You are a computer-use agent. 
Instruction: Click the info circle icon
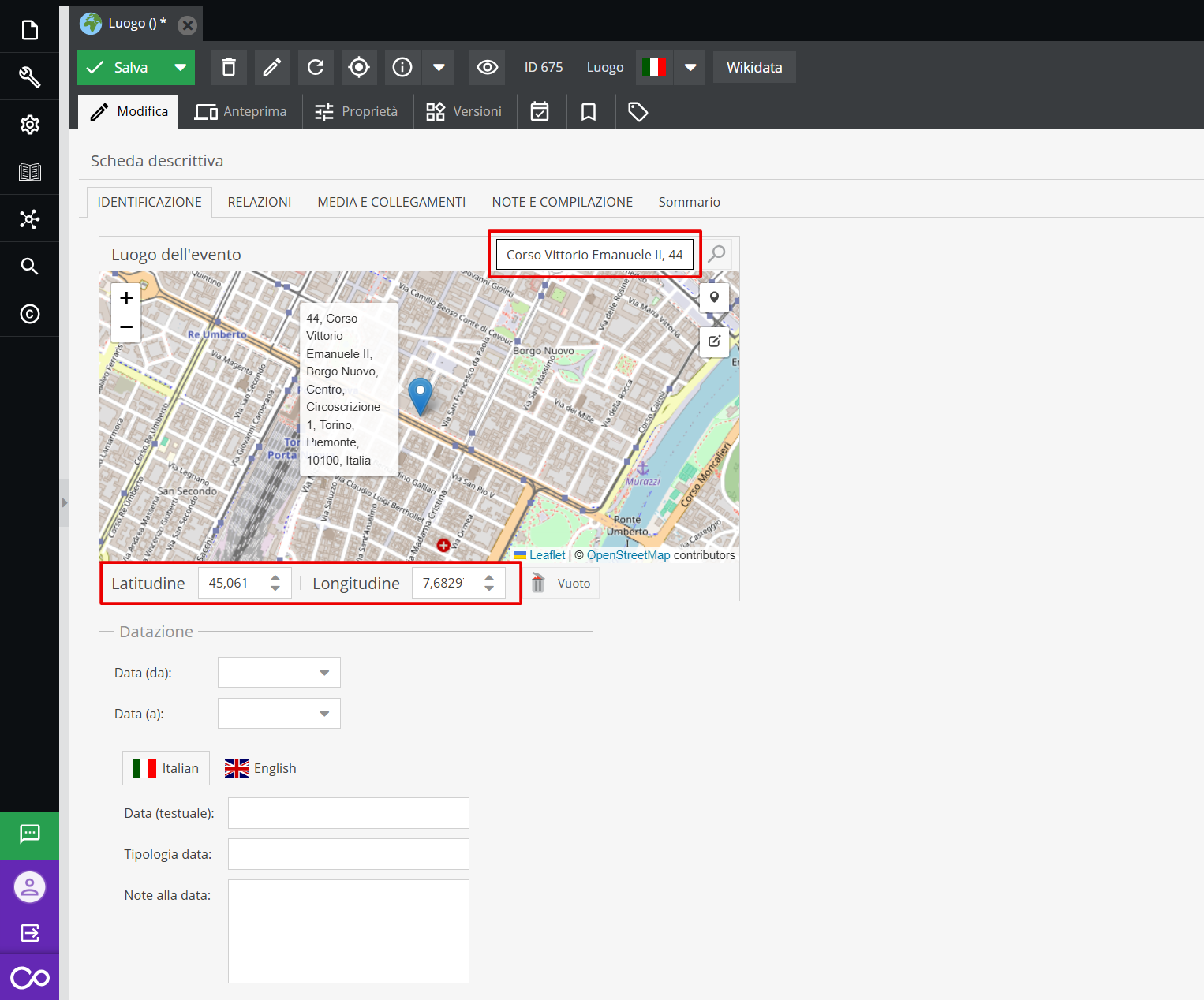(402, 68)
